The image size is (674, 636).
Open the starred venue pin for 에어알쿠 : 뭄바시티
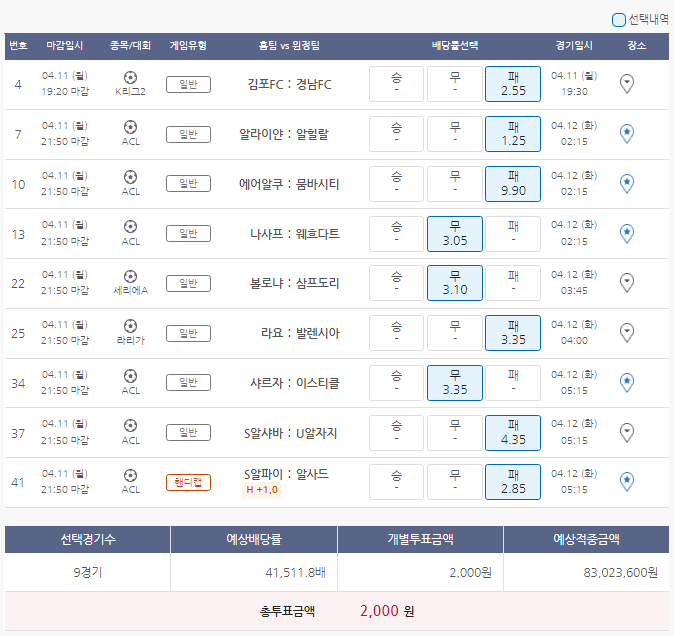tap(627, 183)
